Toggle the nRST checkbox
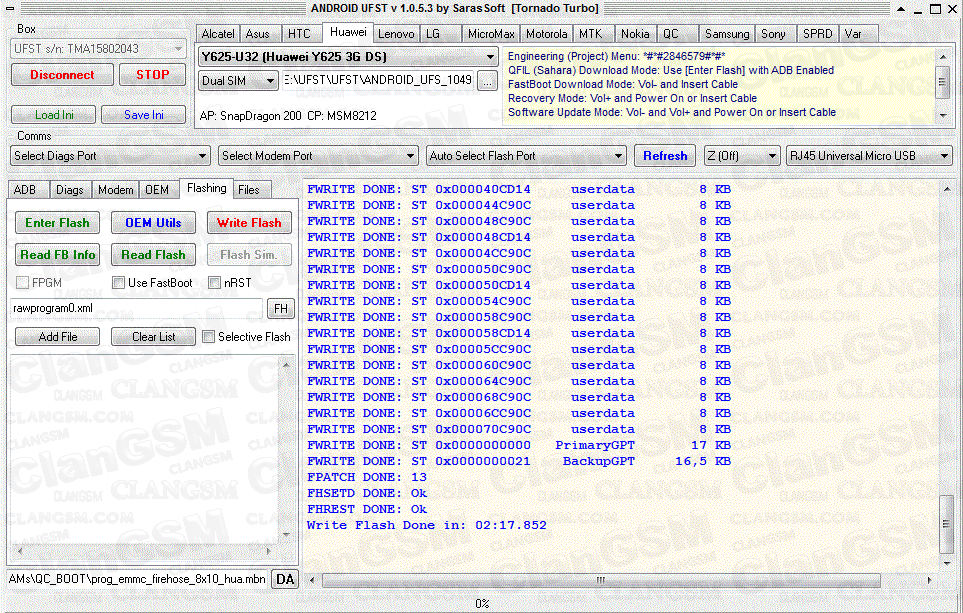 click(x=214, y=283)
